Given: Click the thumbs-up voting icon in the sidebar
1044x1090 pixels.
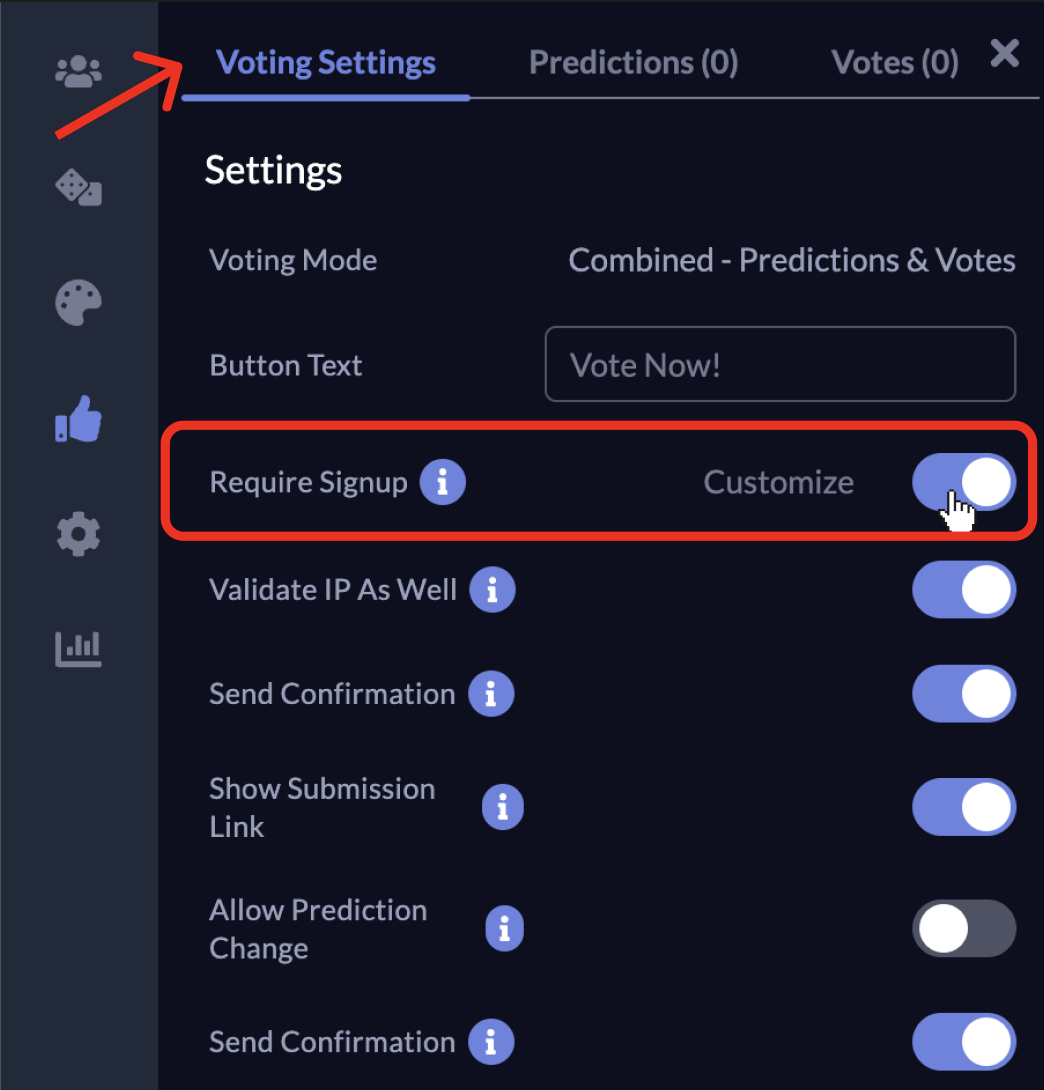Looking at the screenshot, I should click(78, 420).
